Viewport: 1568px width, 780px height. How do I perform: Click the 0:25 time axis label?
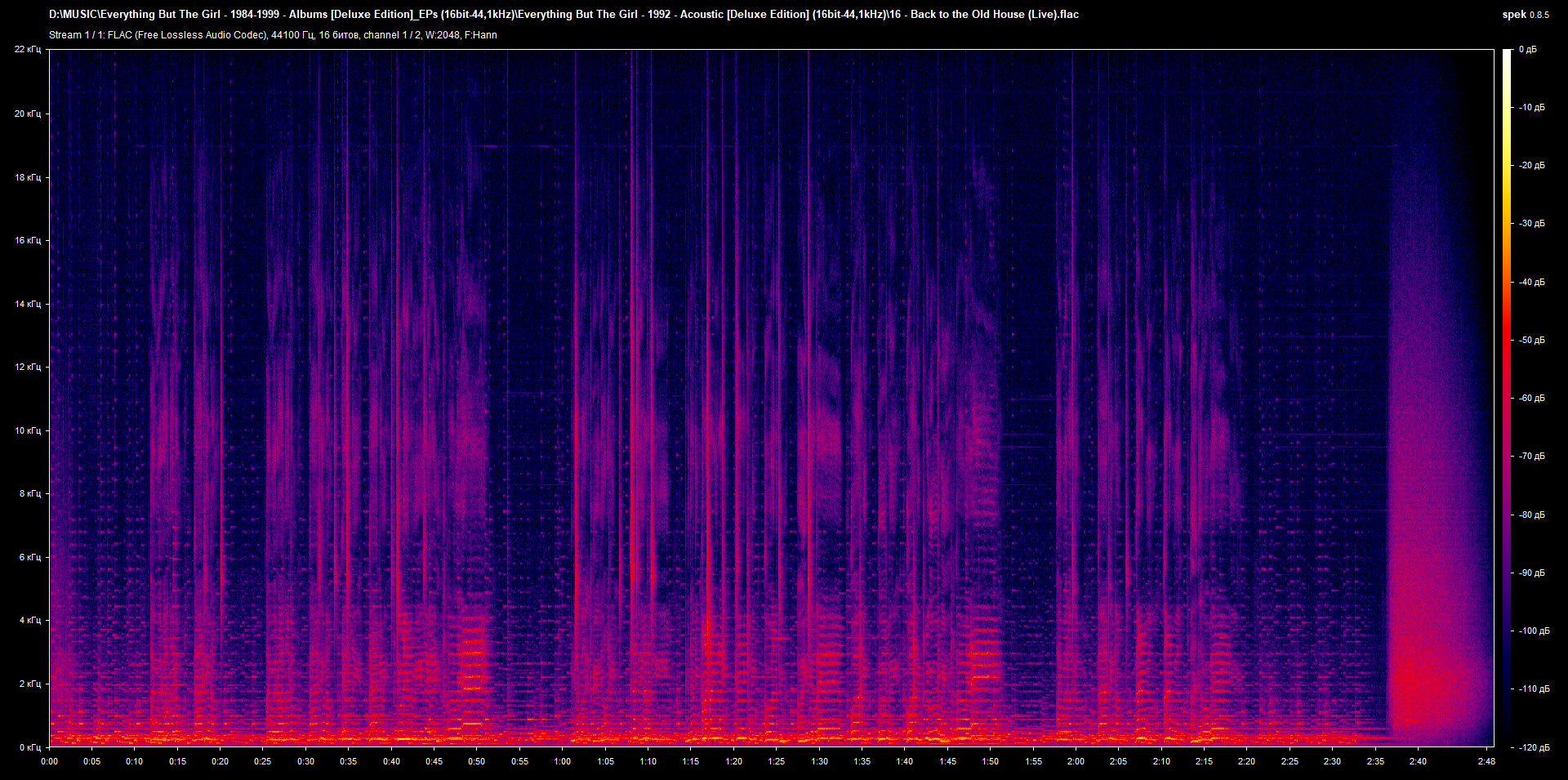(263, 761)
